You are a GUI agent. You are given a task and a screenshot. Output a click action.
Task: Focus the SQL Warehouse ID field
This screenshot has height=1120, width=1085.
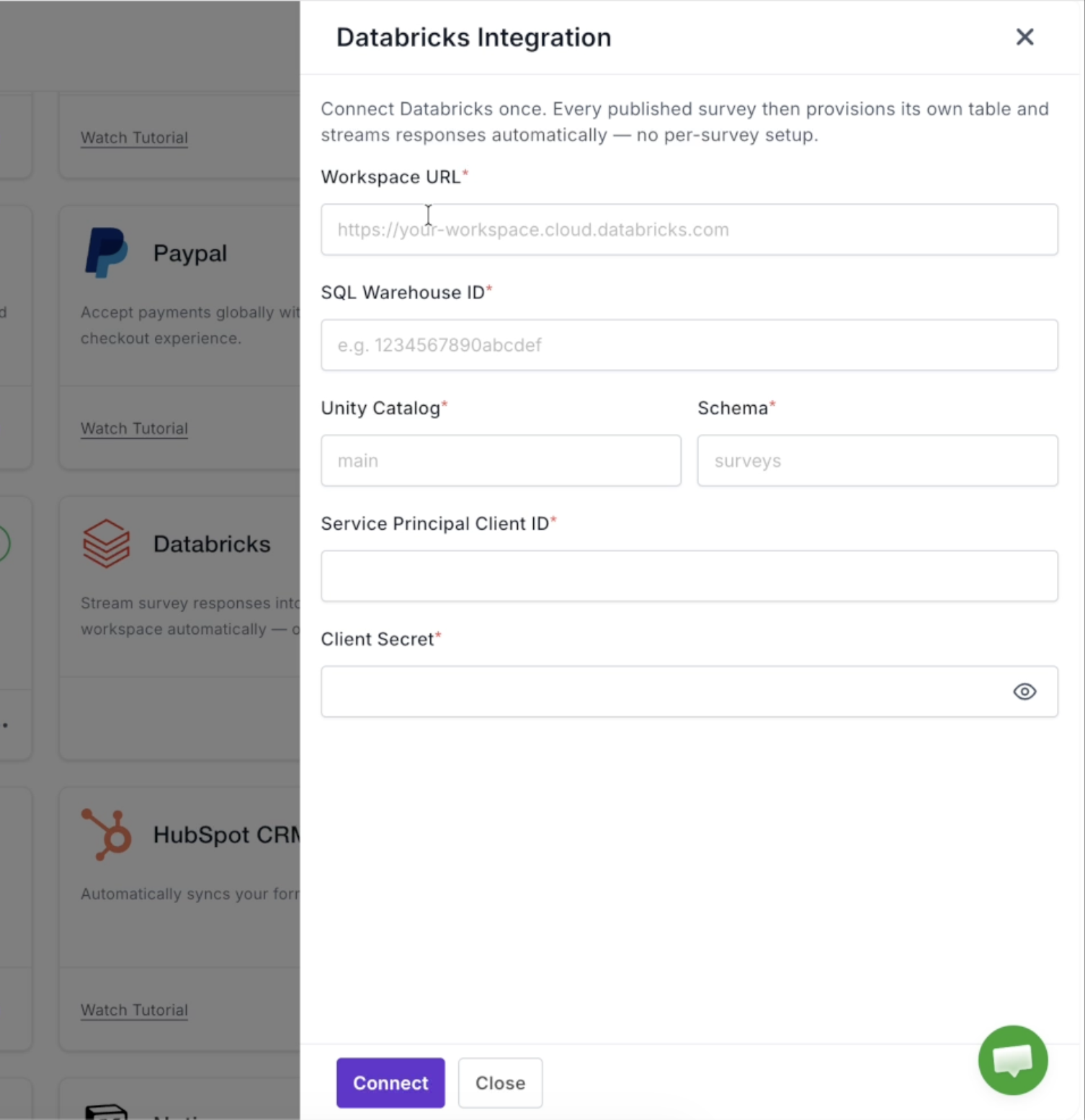[x=689, y=345]
